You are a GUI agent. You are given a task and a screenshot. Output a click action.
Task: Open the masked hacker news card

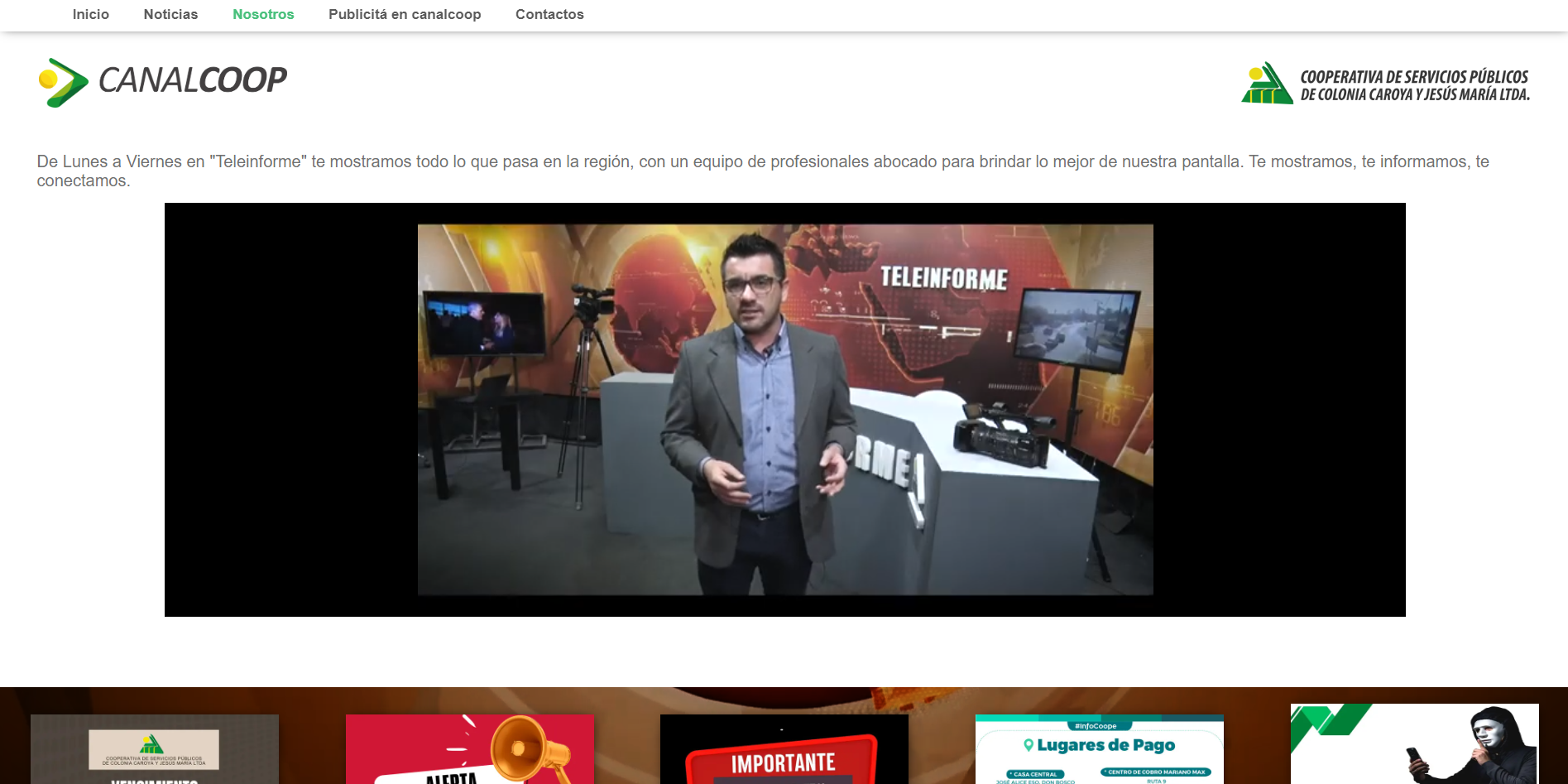point(1414,743)
